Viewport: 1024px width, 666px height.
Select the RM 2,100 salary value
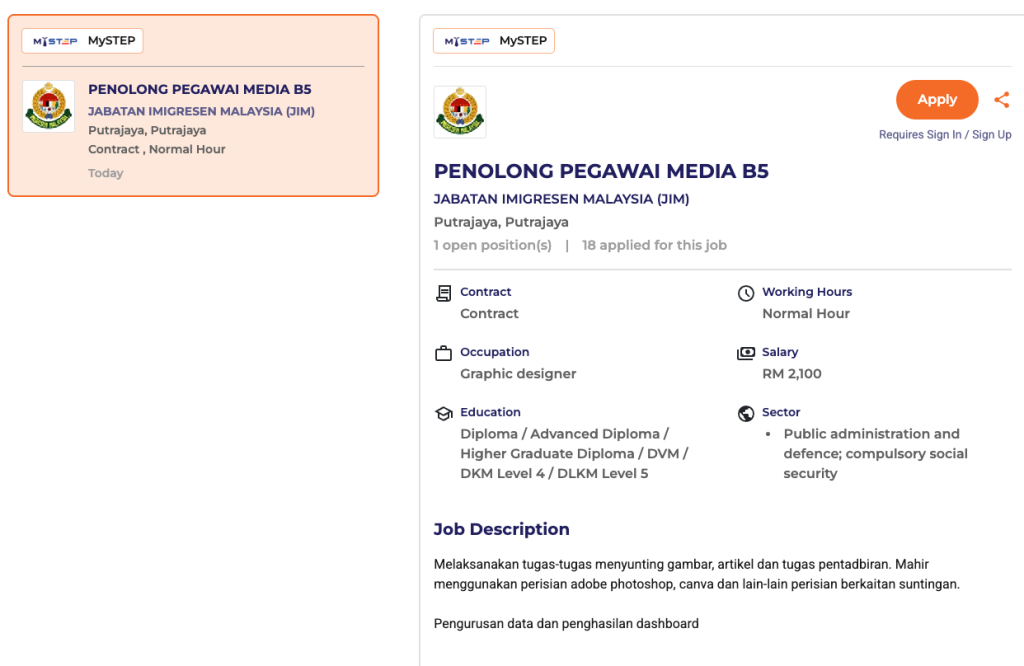tap(791, 374)
